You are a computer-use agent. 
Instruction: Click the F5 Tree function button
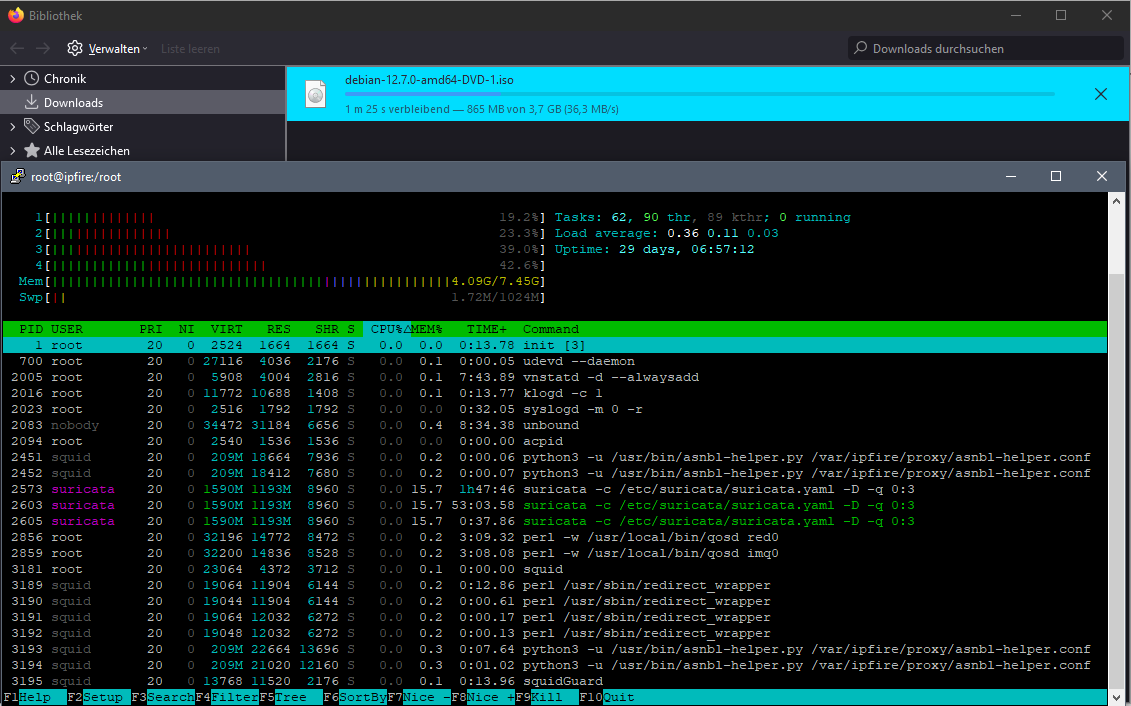(x=291, y=697)
